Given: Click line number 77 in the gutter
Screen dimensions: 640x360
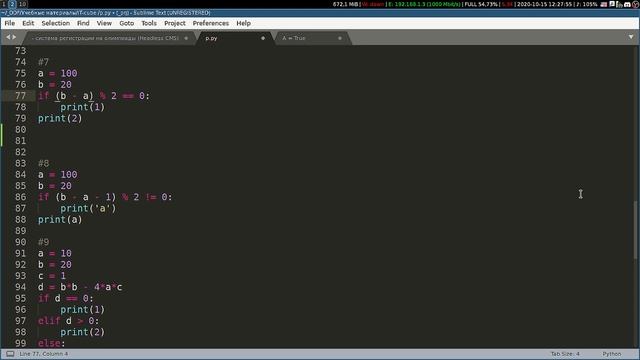Looking at the screenshot, I should tap(20, 96).
